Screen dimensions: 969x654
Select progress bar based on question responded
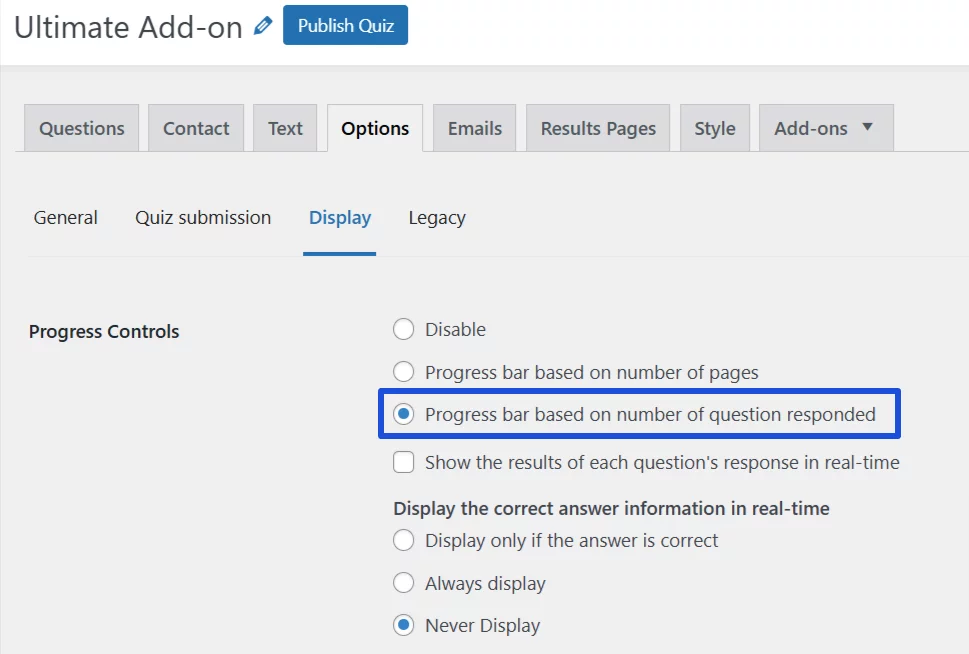coord(404,414)
